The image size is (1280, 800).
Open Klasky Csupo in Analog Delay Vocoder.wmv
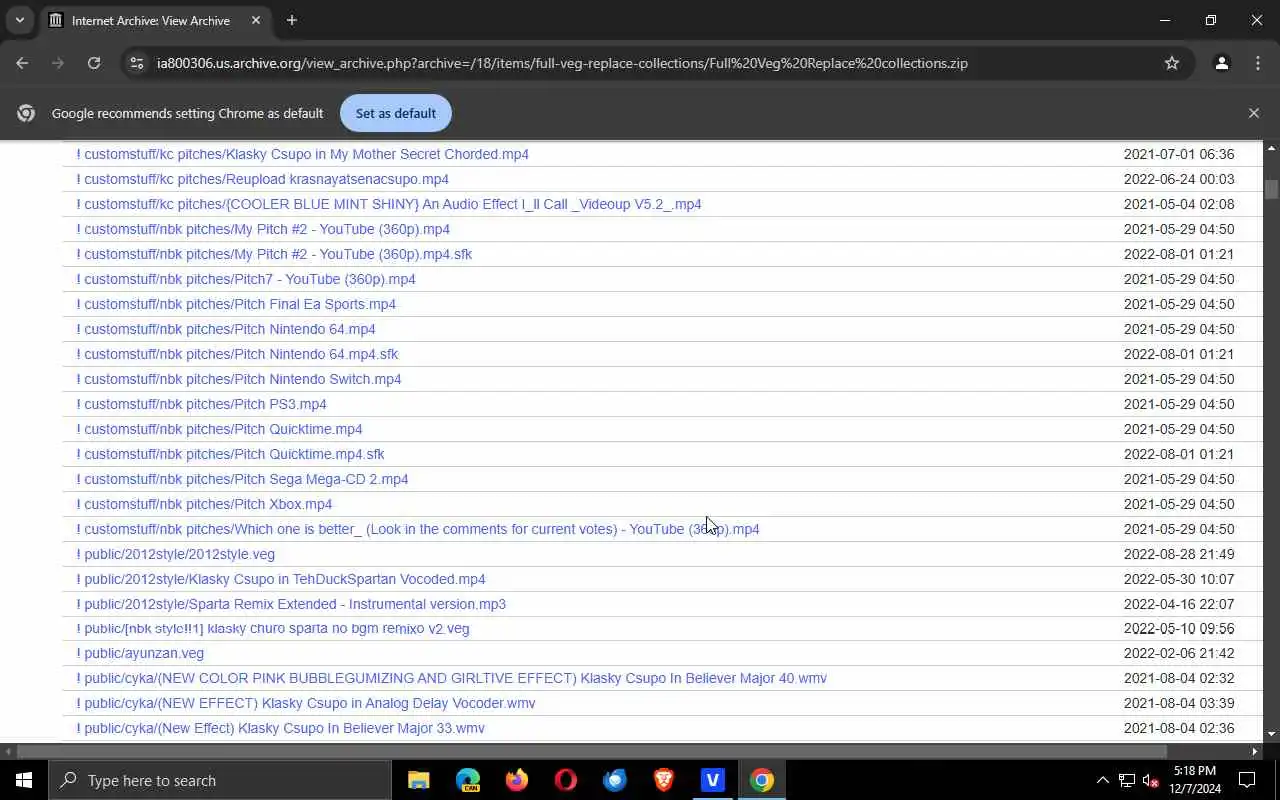click(x=306, y=703)
